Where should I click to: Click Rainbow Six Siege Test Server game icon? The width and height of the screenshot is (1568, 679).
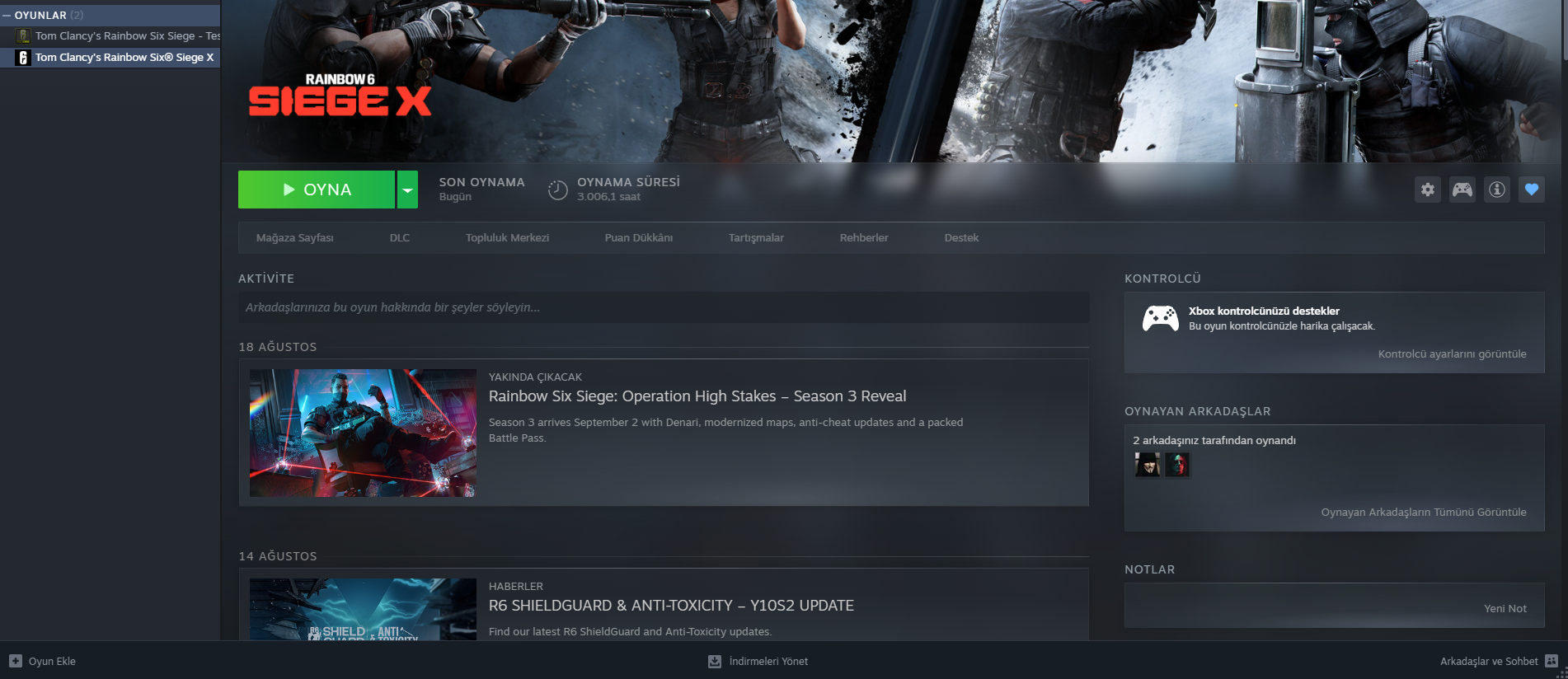[x=23, y=35]
